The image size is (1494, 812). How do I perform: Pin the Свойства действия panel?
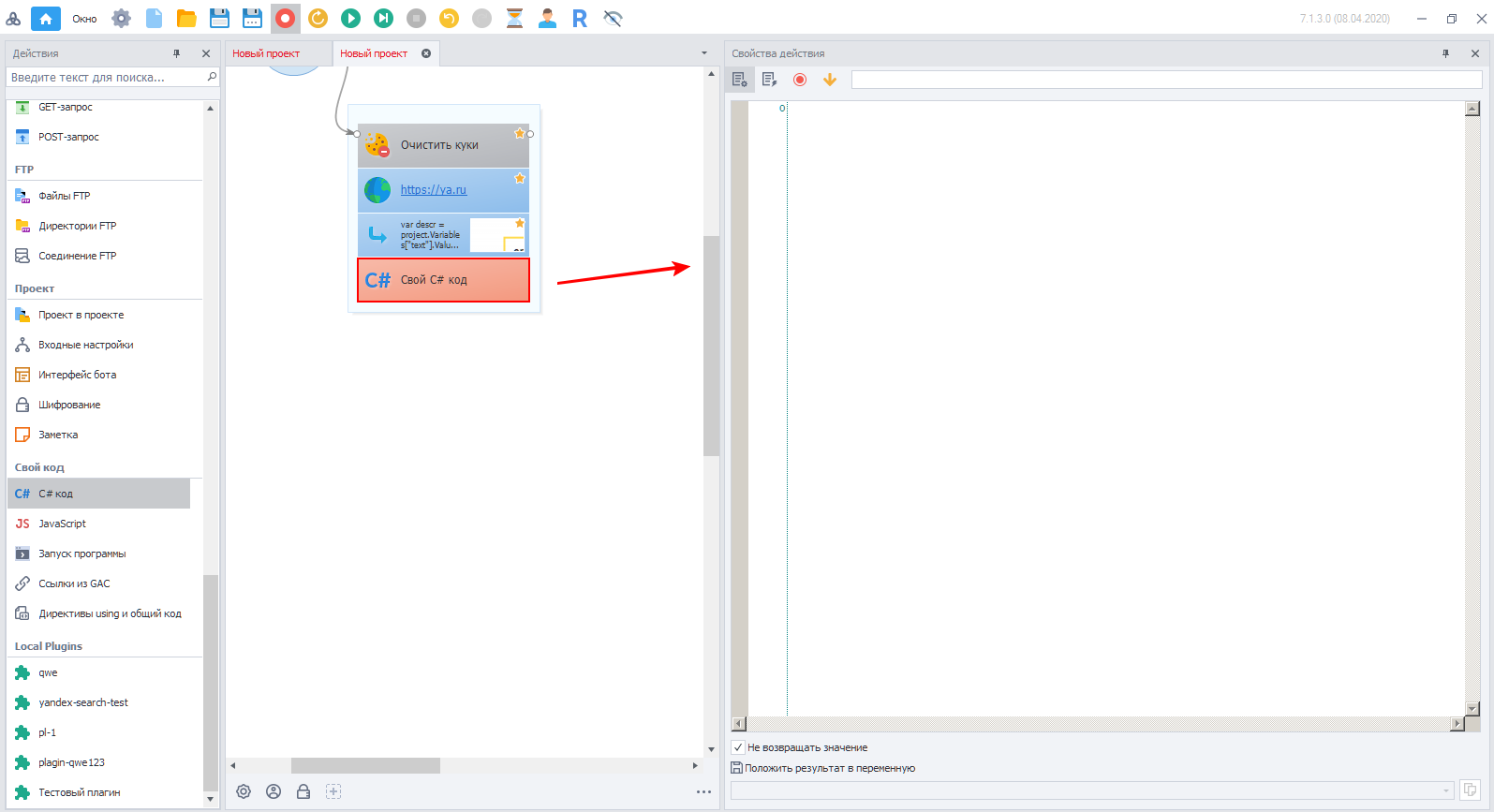(x=1445, y=53)
